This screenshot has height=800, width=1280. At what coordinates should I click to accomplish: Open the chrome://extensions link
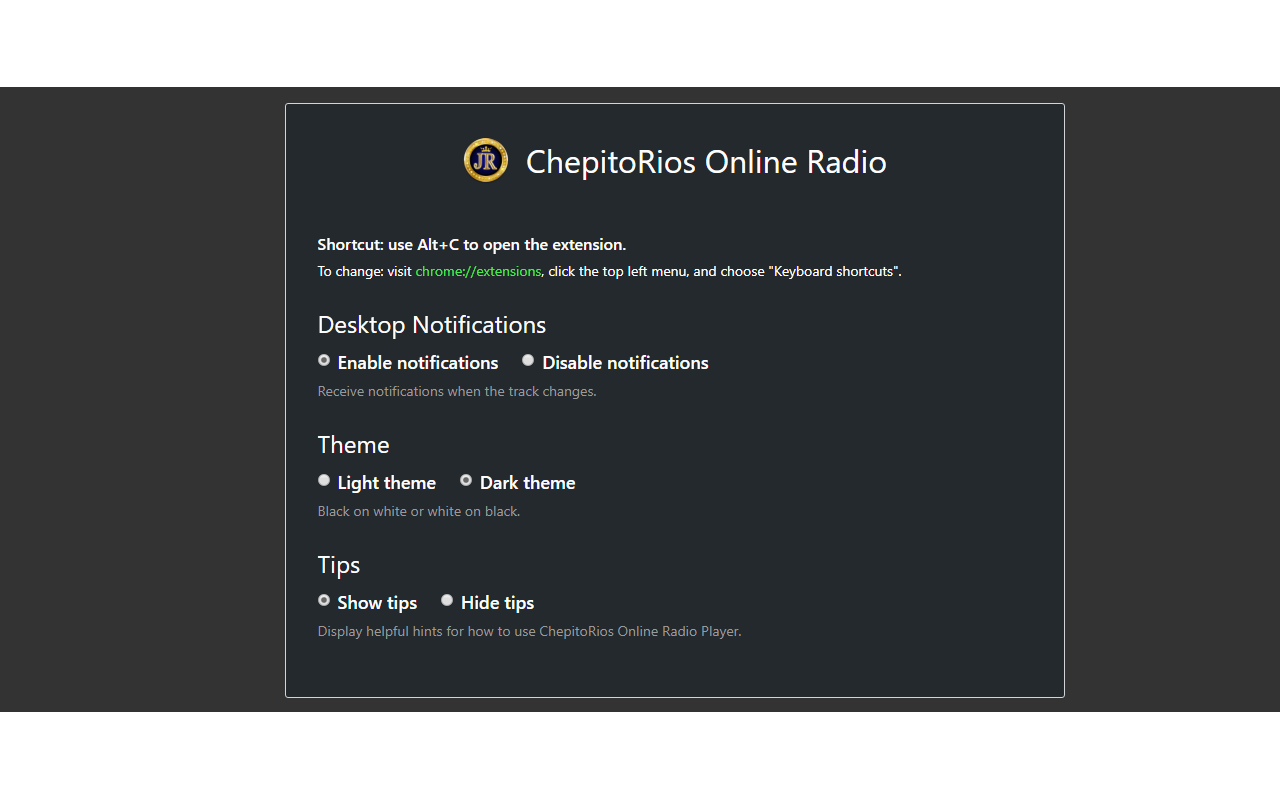coord(478,271)
